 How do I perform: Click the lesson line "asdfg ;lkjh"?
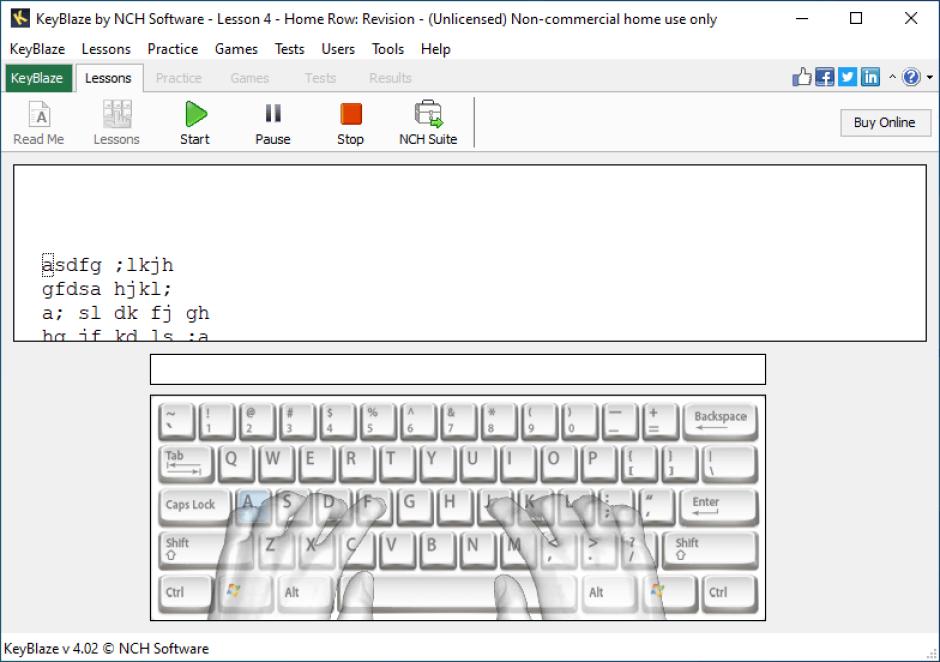[108, 265]
